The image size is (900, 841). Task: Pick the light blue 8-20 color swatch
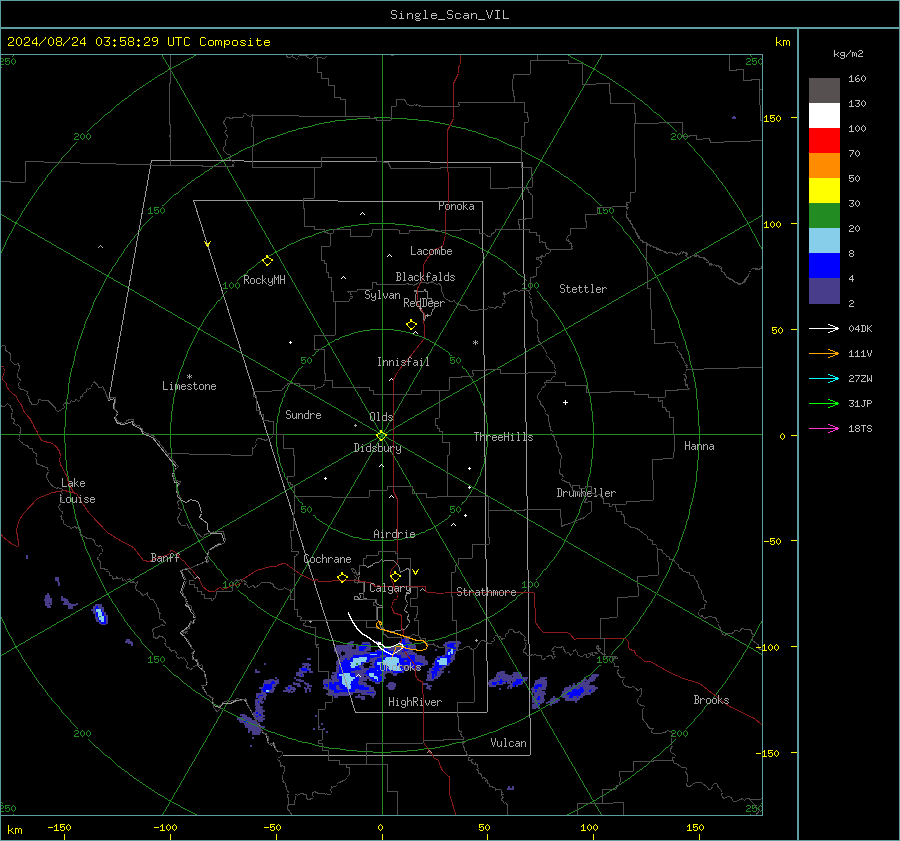pyautogui.click(x=824, y=241)
